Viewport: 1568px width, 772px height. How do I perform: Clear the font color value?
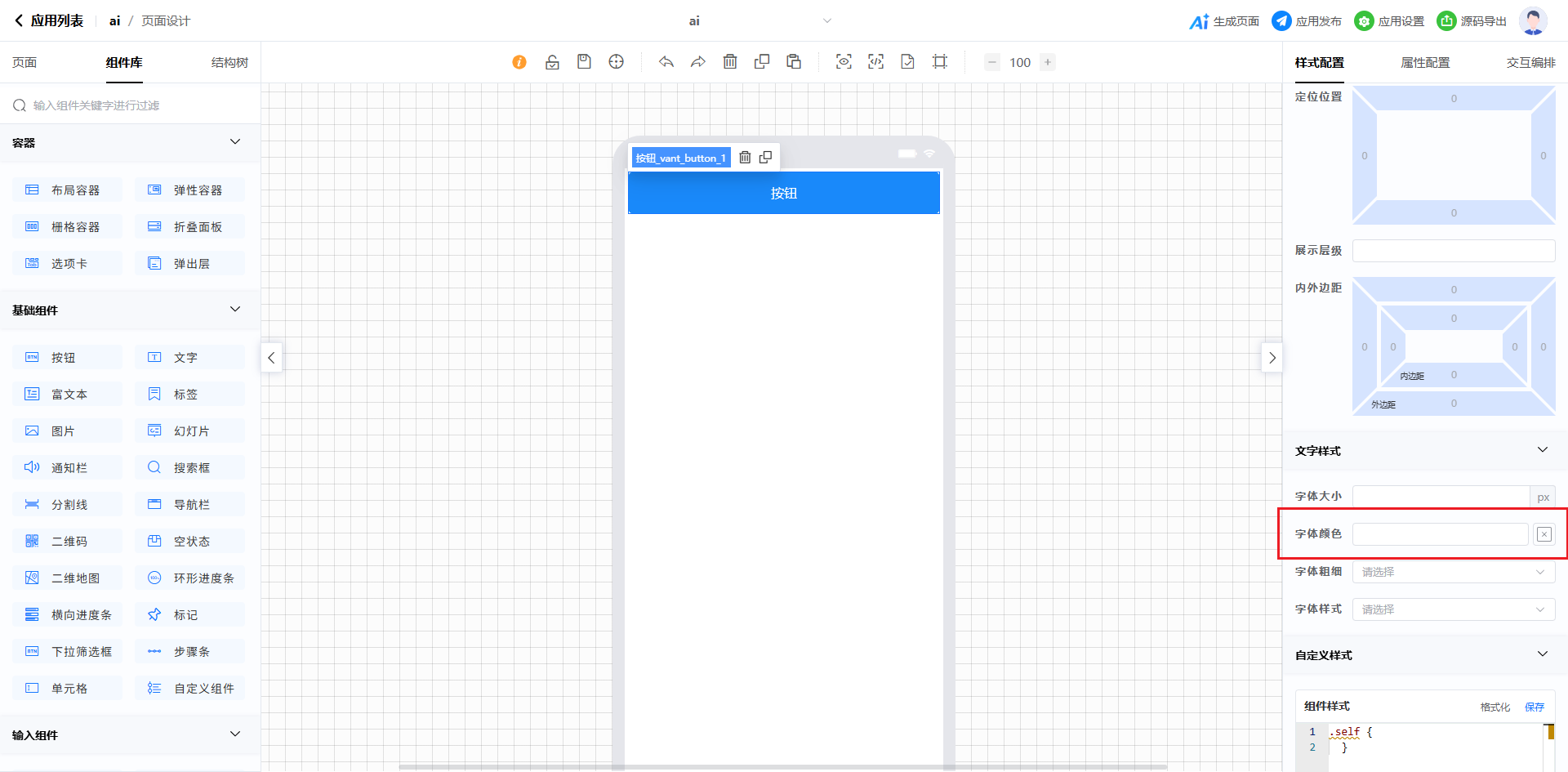pyautogui.click(x=1543, y=534)
